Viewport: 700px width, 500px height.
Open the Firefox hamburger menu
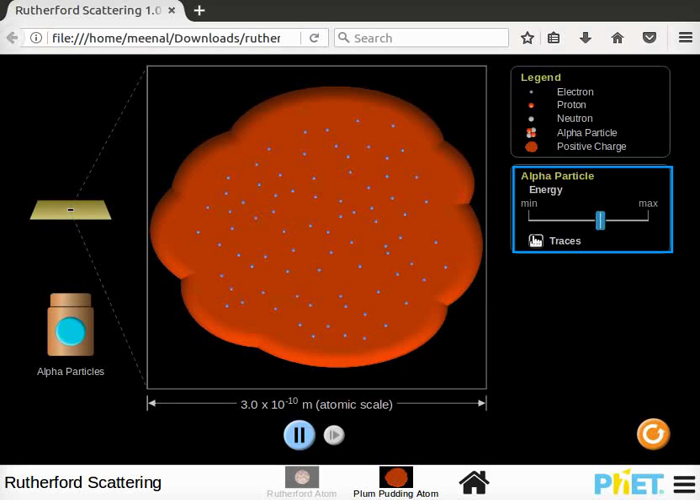pos(682,38)
